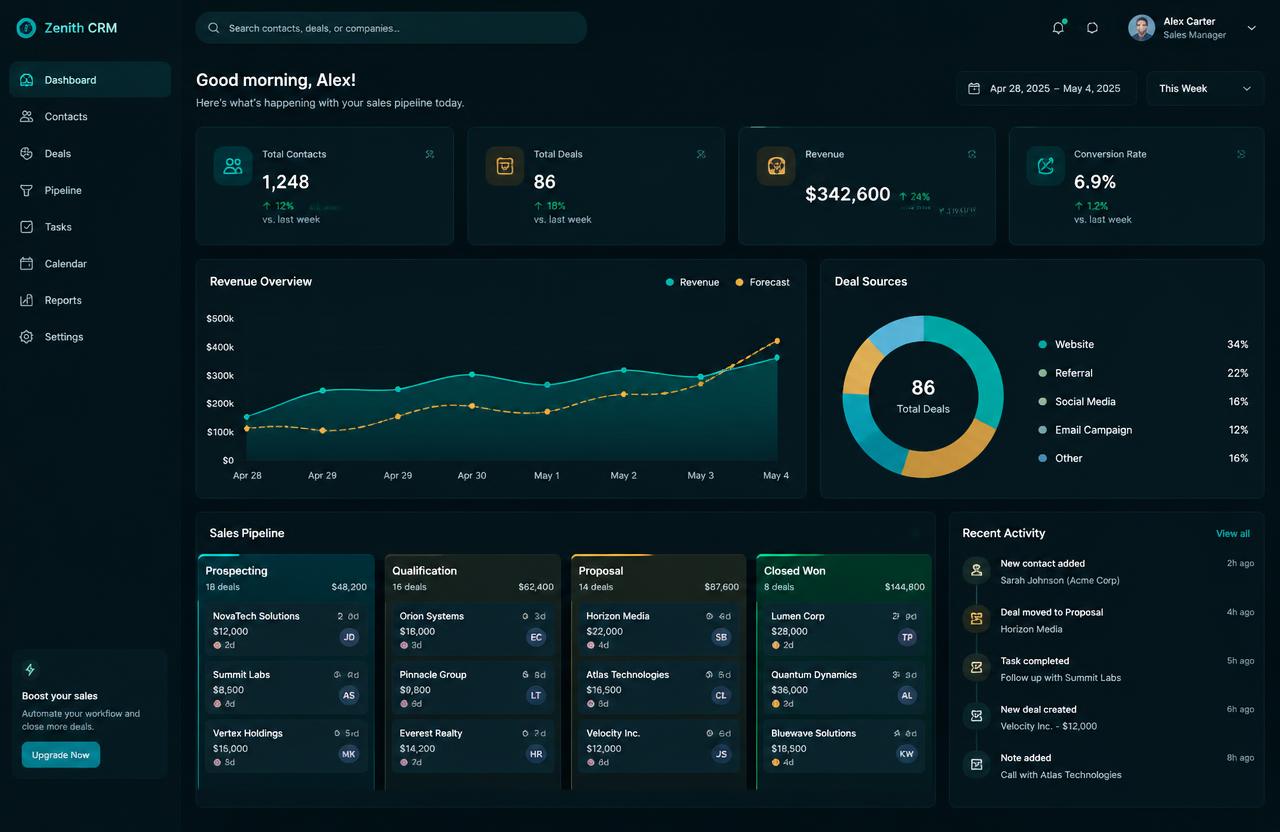Expand the Alex Carter profile menu chevron
The image size is (1280, 832).
[x=1251, y=29]
